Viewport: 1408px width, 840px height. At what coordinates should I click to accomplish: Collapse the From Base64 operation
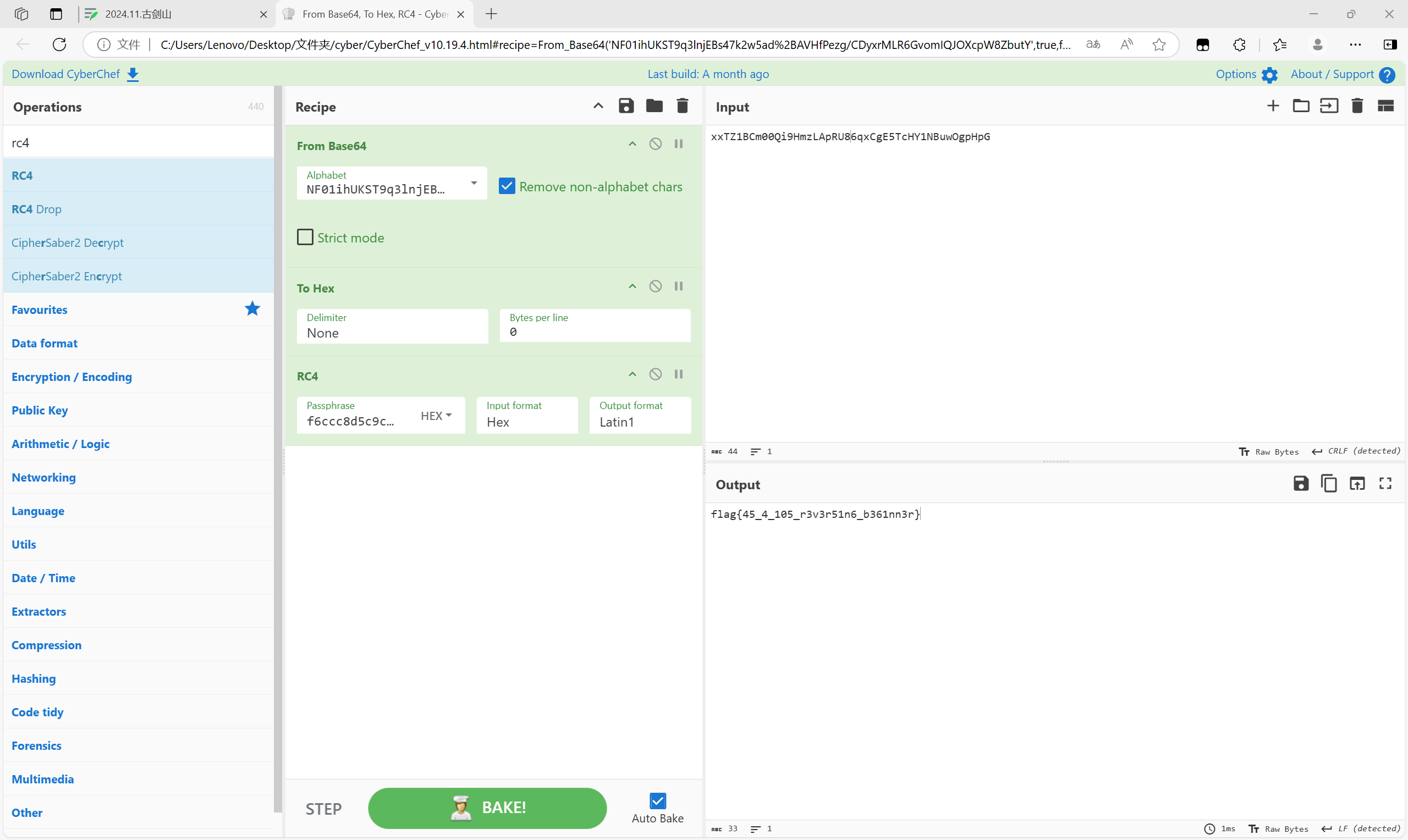click(632, 144)
